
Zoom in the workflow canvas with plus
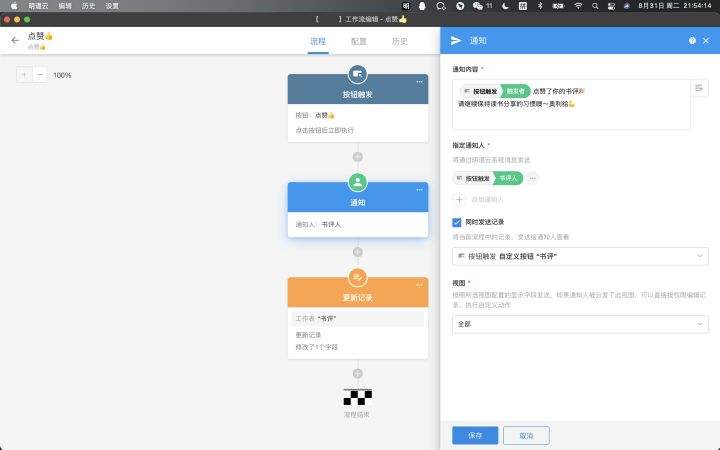tap(24, 74)
